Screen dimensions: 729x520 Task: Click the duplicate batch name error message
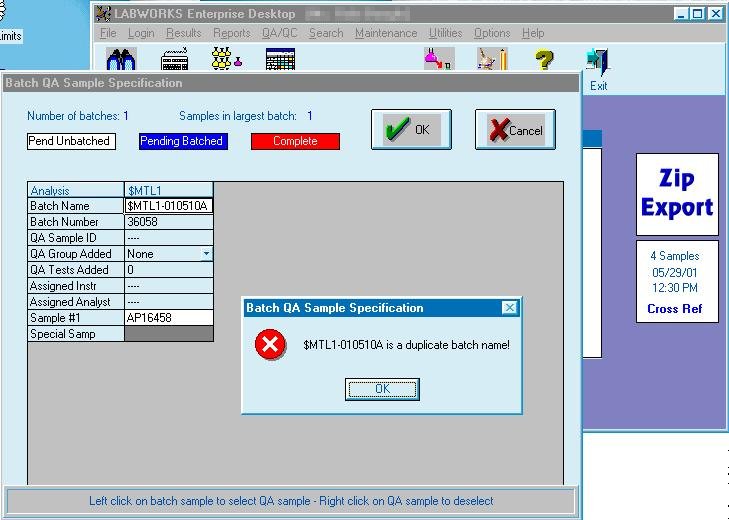(406, 345)
